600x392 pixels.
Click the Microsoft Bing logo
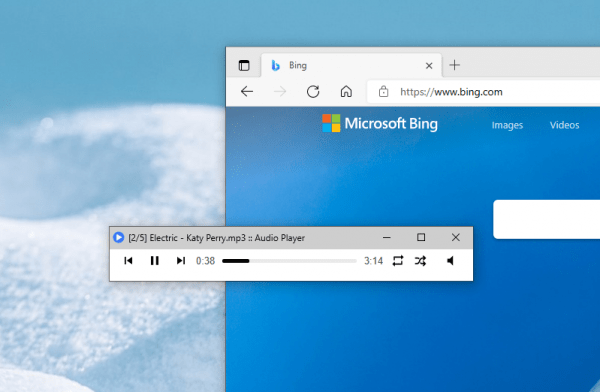(380, 123)
